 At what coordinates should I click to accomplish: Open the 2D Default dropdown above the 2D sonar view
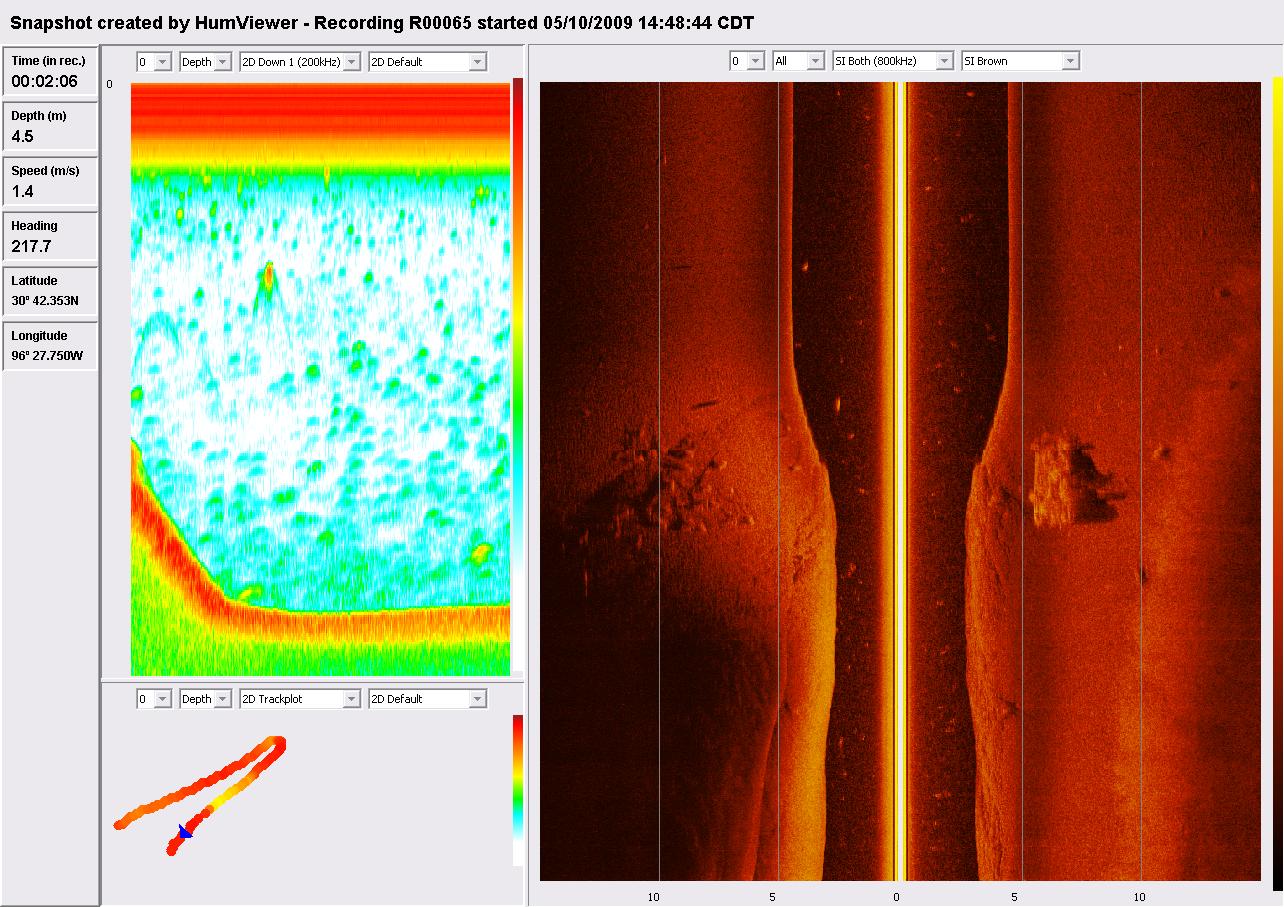point(427,62)
